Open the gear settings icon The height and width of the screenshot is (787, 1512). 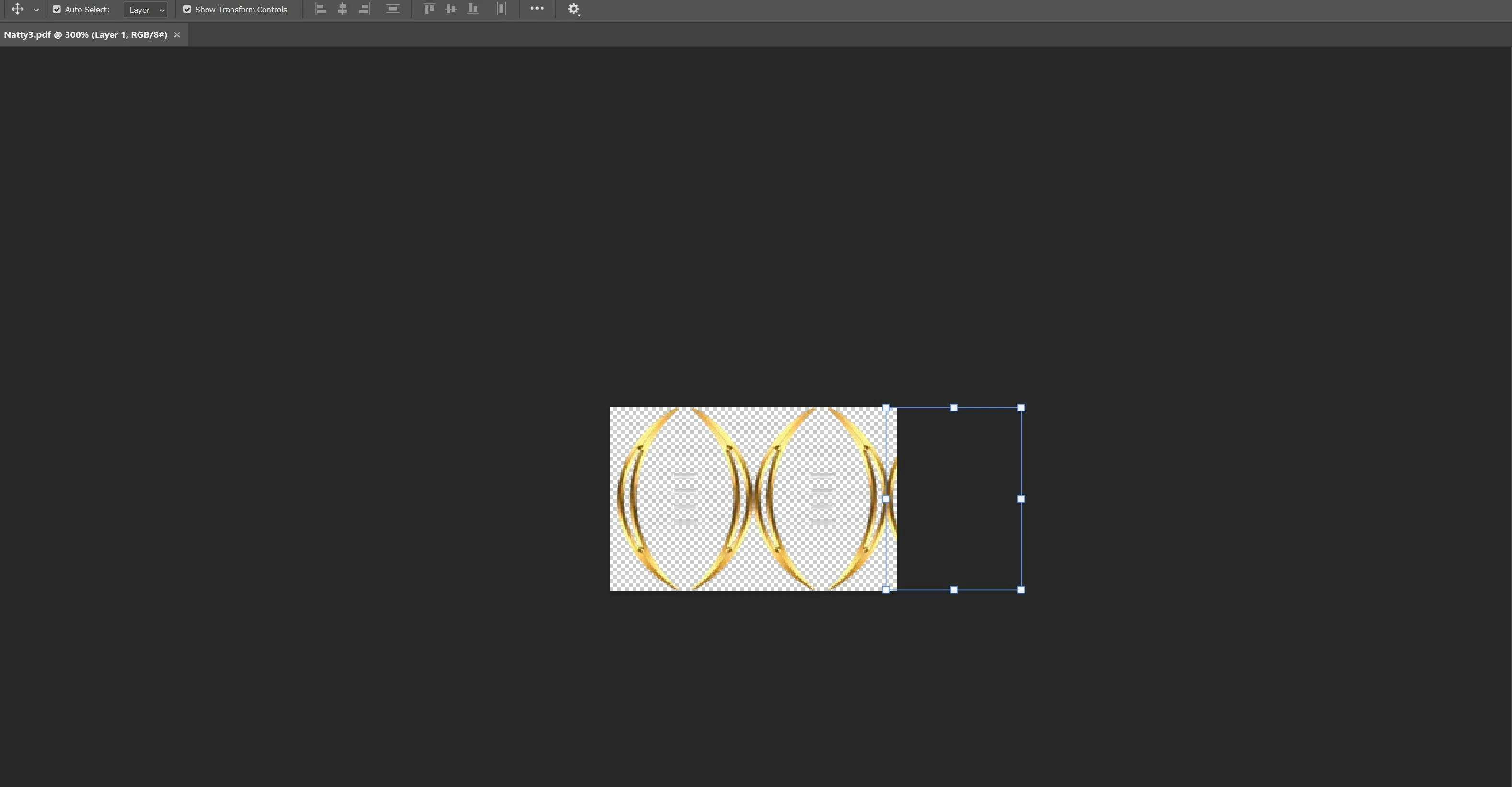tap(574, 9)
